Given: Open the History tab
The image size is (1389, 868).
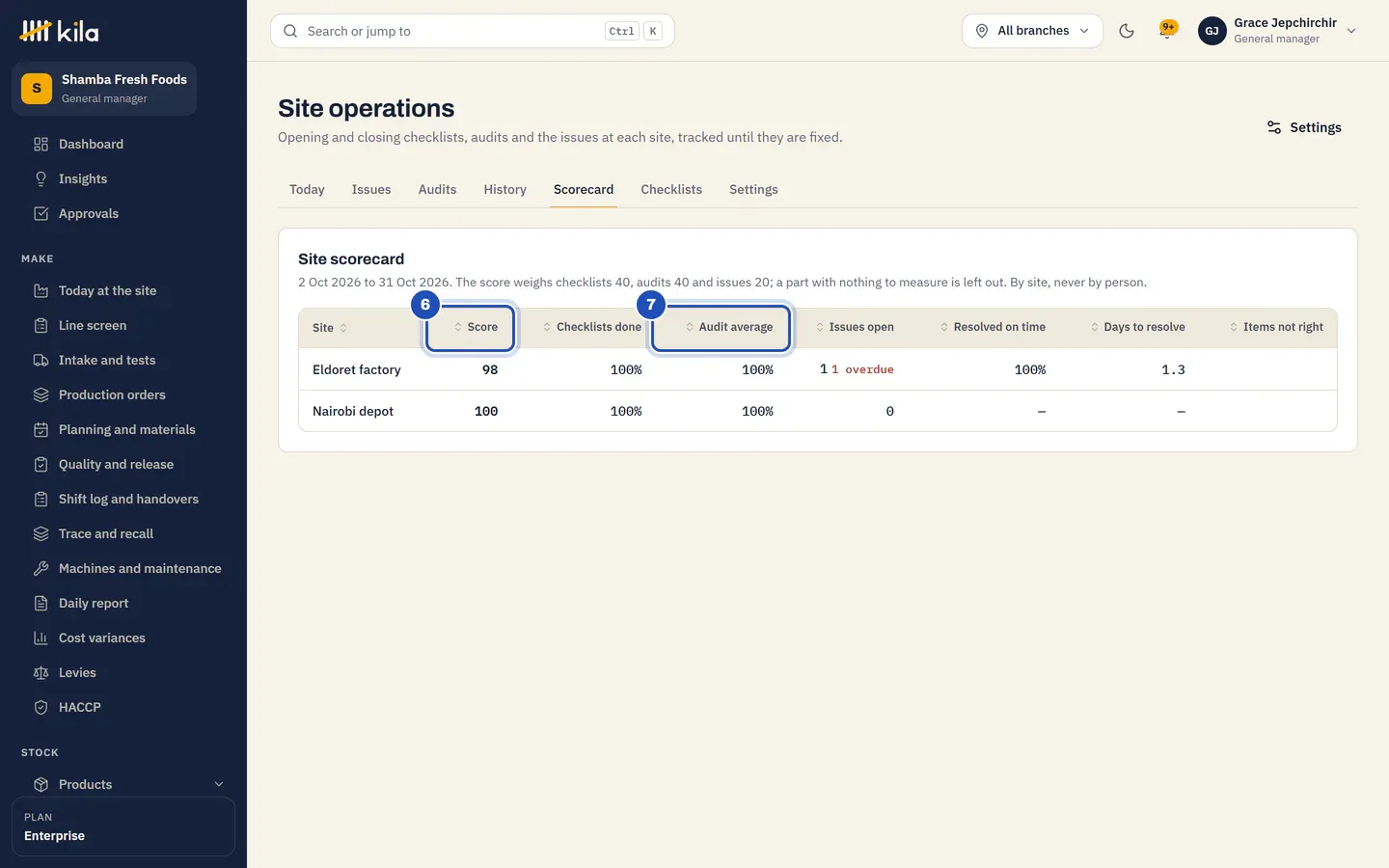Looking at the screenshot, I should click(505, 190).
